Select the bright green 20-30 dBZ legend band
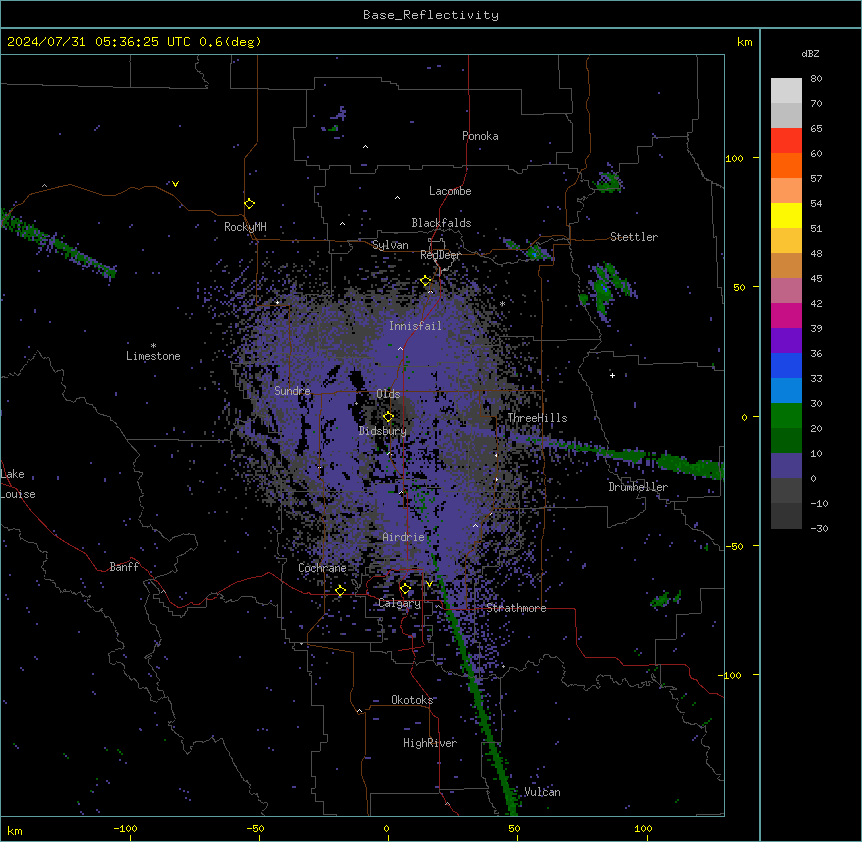The height and width of the screenshot is (842, 862). click(x=786, y=416)
